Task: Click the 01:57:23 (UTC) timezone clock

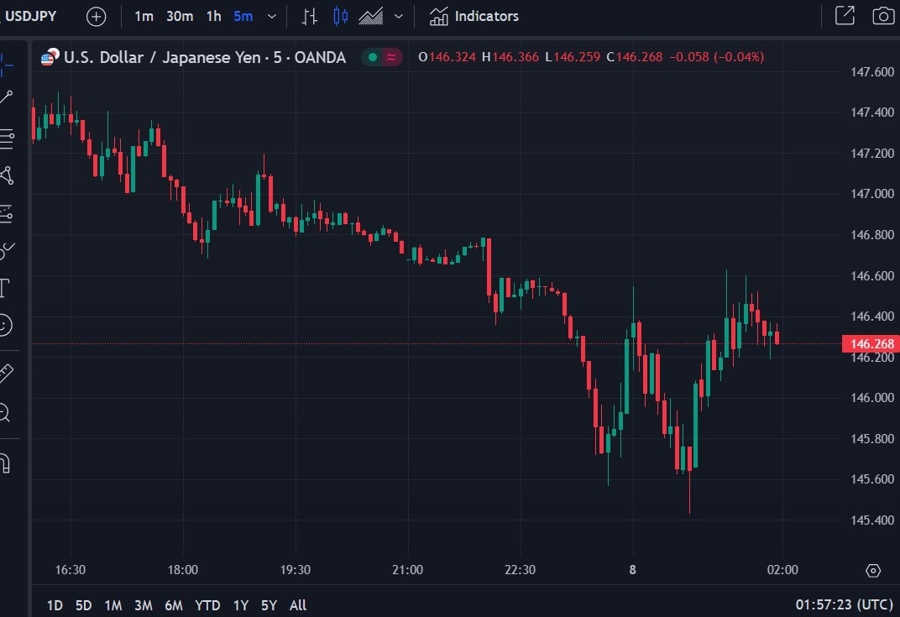Action: tap(844, 604)
